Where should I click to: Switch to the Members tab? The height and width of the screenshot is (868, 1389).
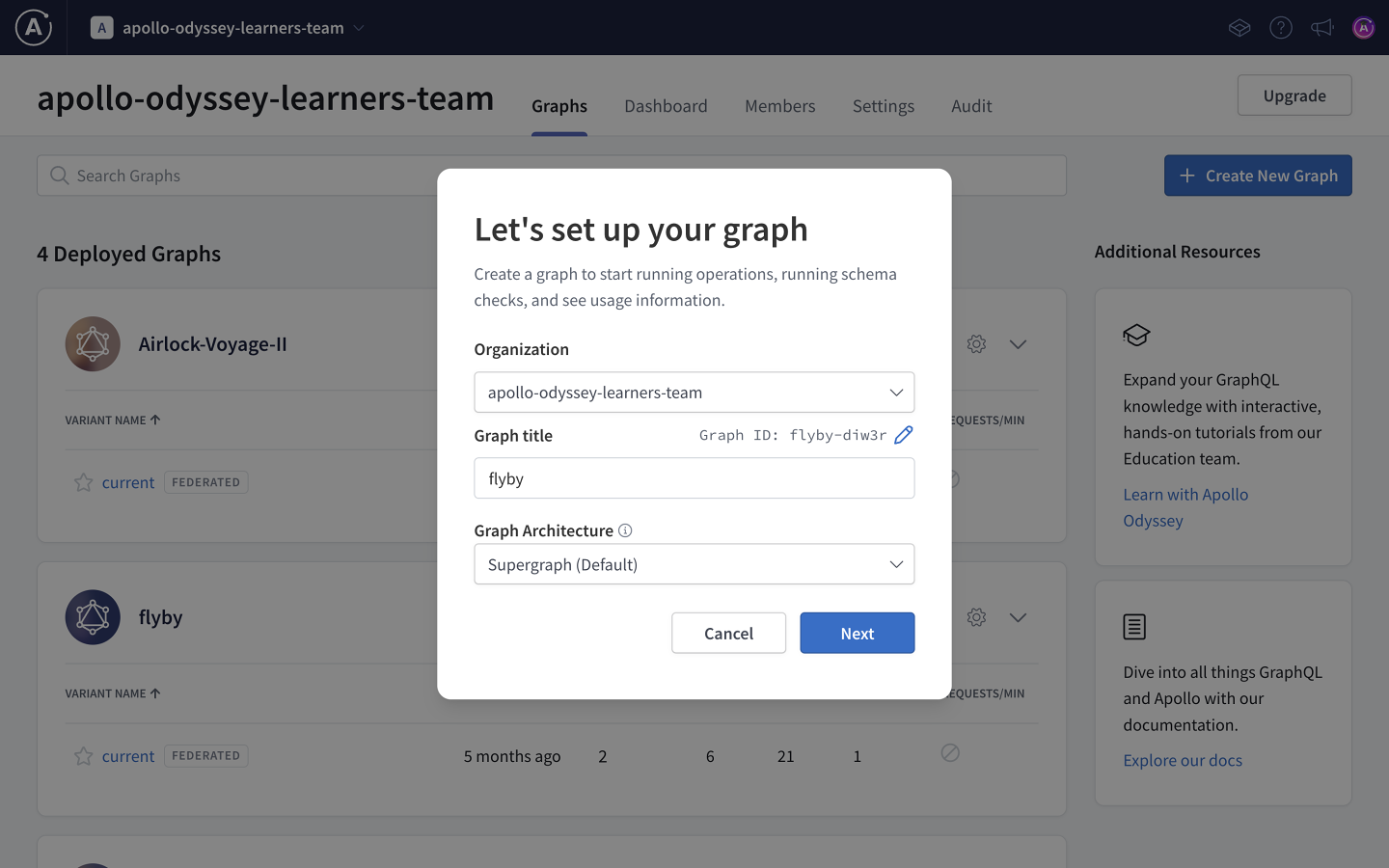coord(779,106)
